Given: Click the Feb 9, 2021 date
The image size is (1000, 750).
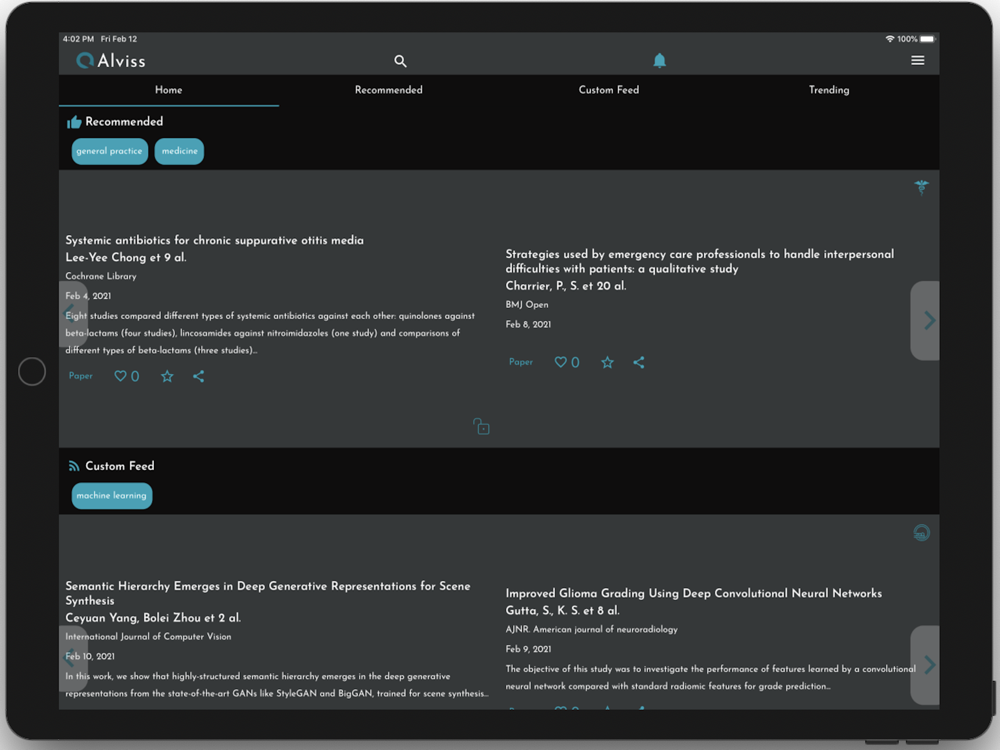Looking at the screenshot, I should pyautogui.click(x=528, y=649).
